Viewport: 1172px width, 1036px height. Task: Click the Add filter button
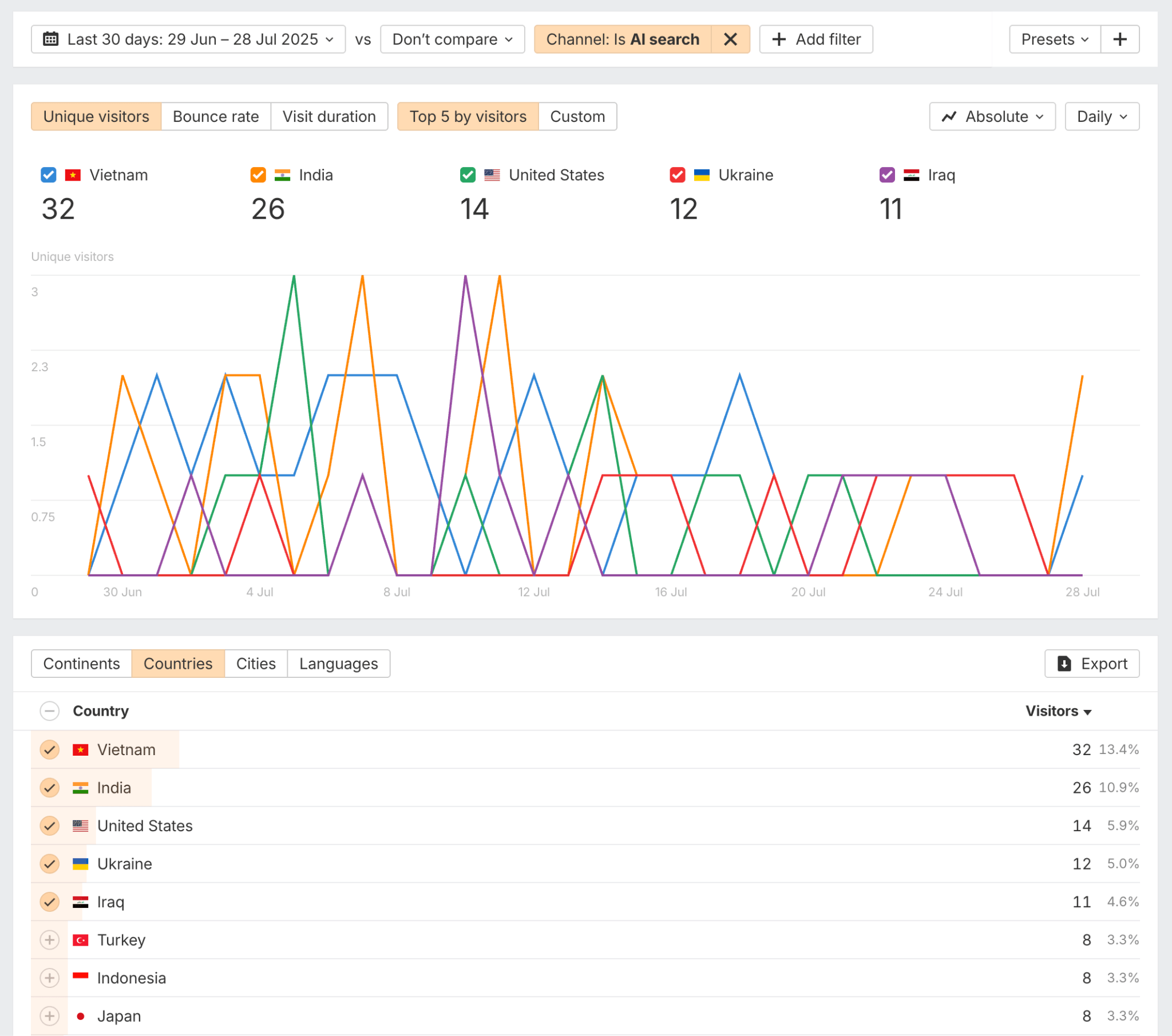pos(815,39)
